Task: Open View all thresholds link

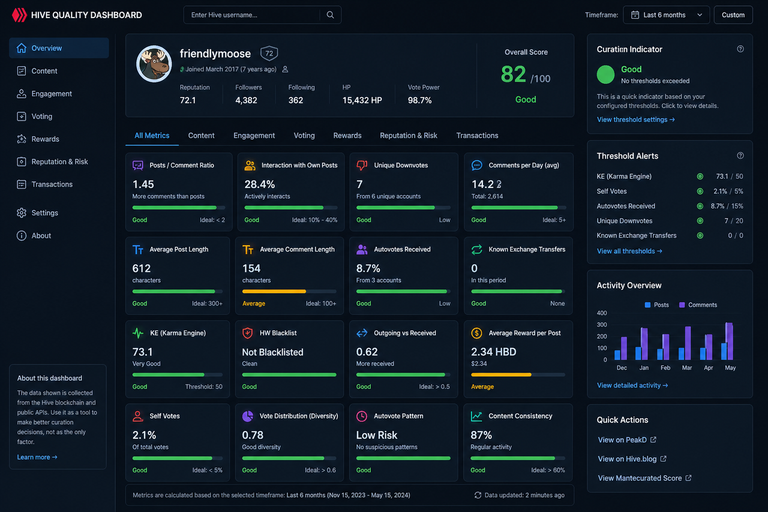Action: pyautogui.click(x=629, y=251)
